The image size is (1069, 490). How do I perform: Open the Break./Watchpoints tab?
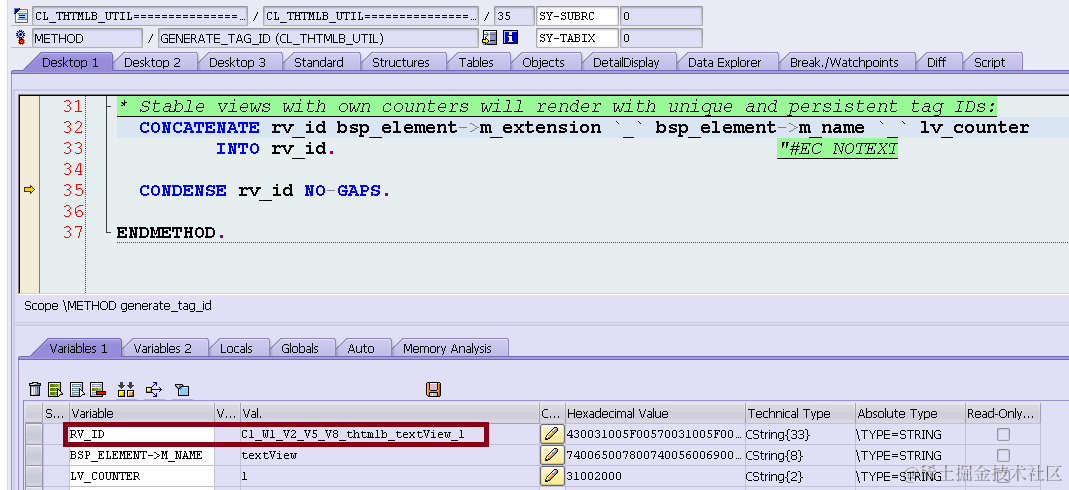844,62
